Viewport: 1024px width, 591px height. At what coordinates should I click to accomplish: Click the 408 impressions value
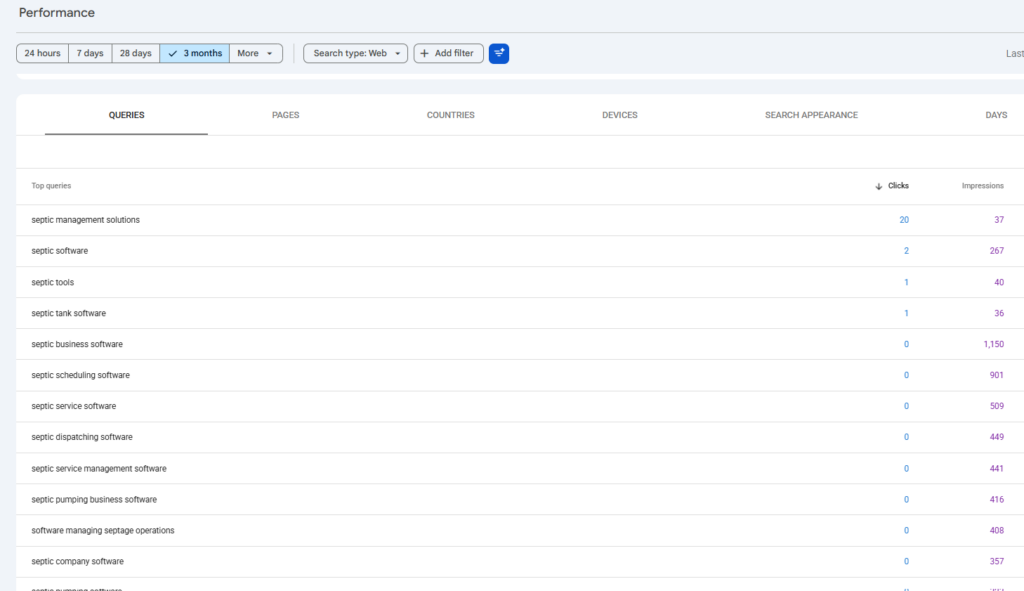[997, 530]
